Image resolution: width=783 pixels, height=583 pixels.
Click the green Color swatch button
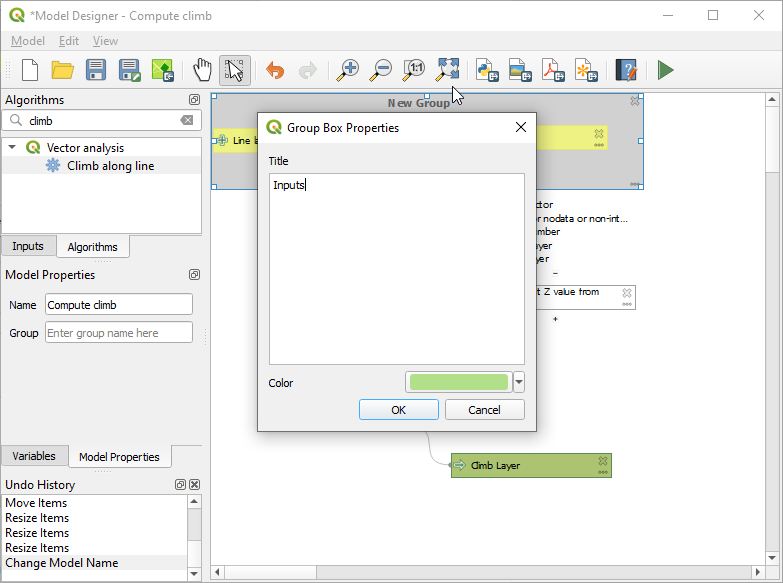[x=458, y=382]
